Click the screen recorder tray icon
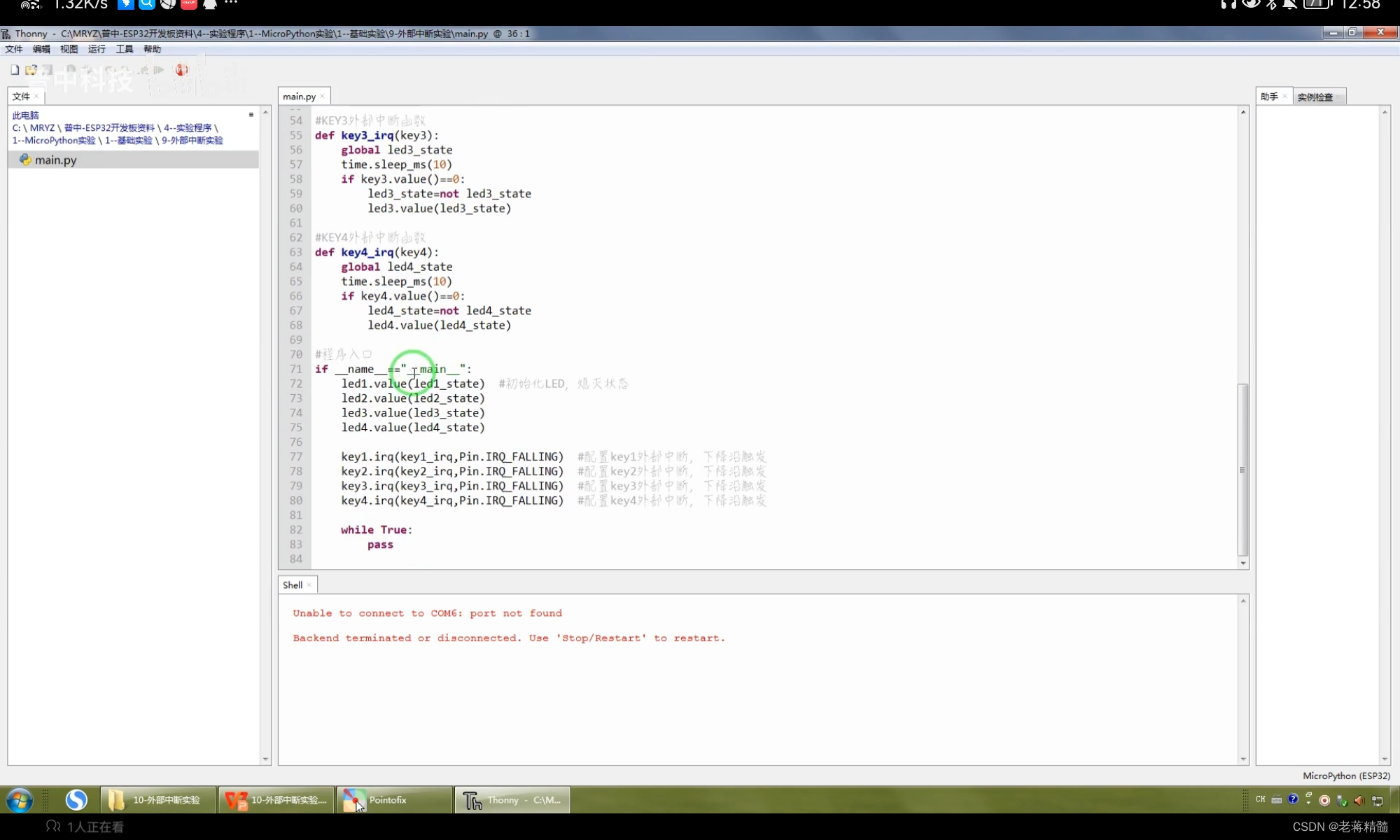The width and height of the screenshot is (1400, 840). 1324,800
